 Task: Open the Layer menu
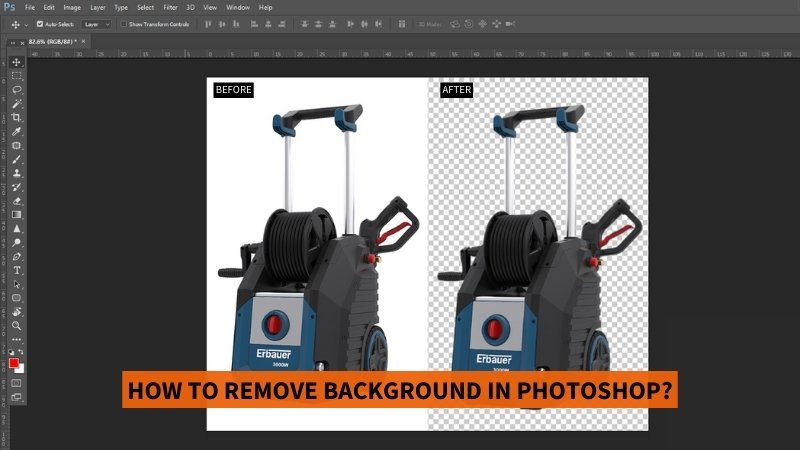(97, 8)
